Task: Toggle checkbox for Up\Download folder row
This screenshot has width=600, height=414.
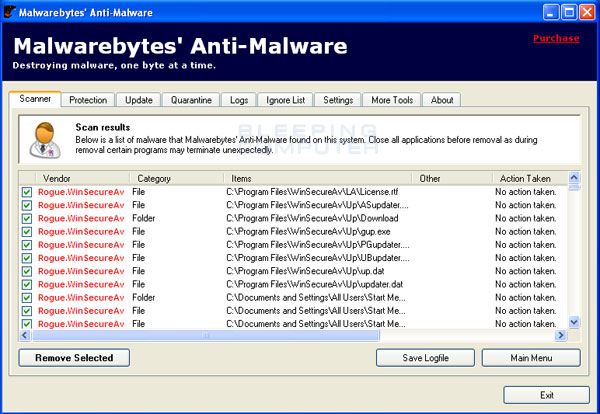Action: pos(27,218)
